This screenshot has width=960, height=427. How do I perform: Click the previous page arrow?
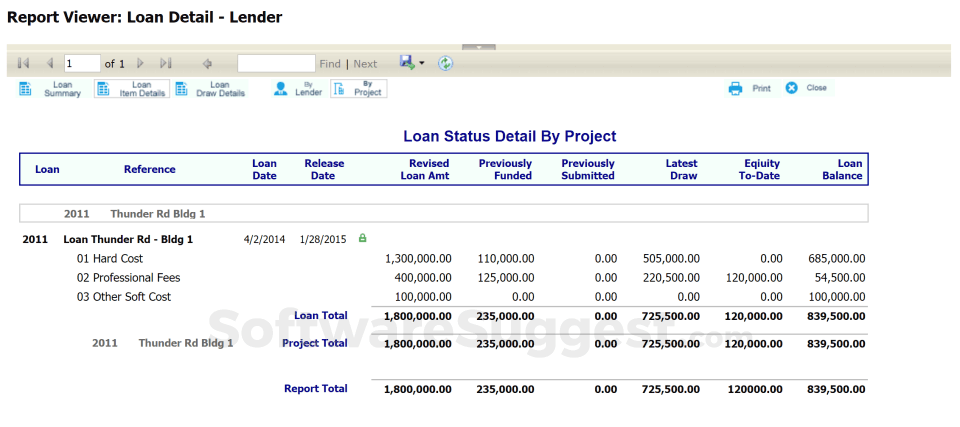click(48, 63)
